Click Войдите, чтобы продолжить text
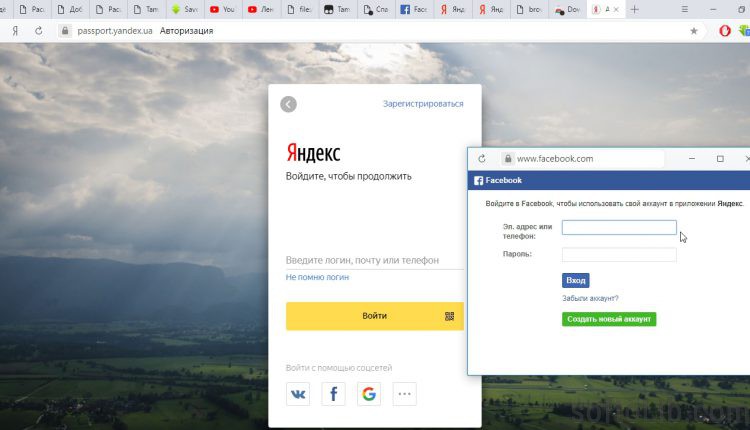The width and height of the screenshot is (750, 430). tap(349, 176)
